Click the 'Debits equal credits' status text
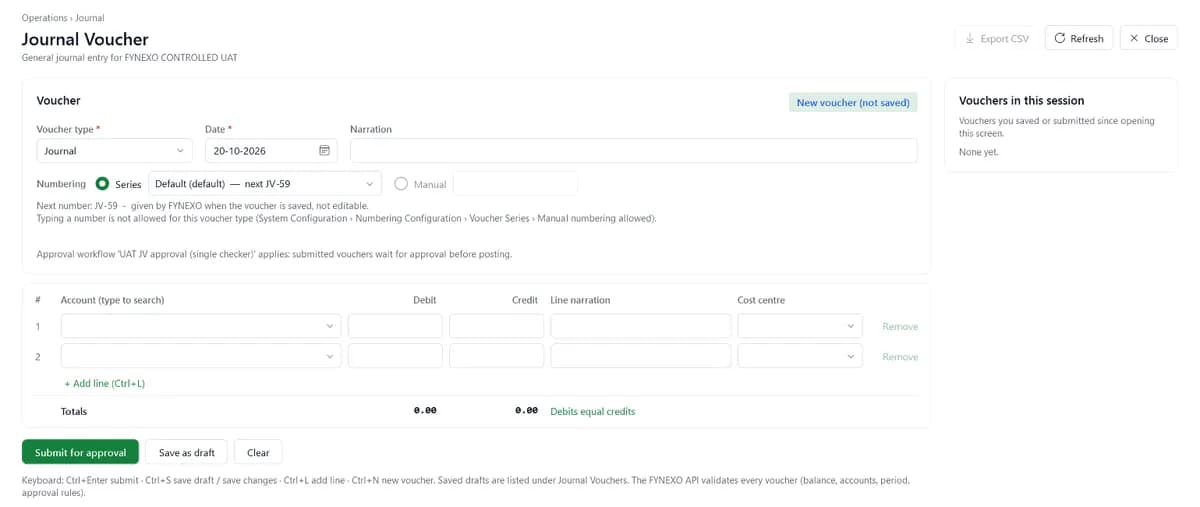 593,411
